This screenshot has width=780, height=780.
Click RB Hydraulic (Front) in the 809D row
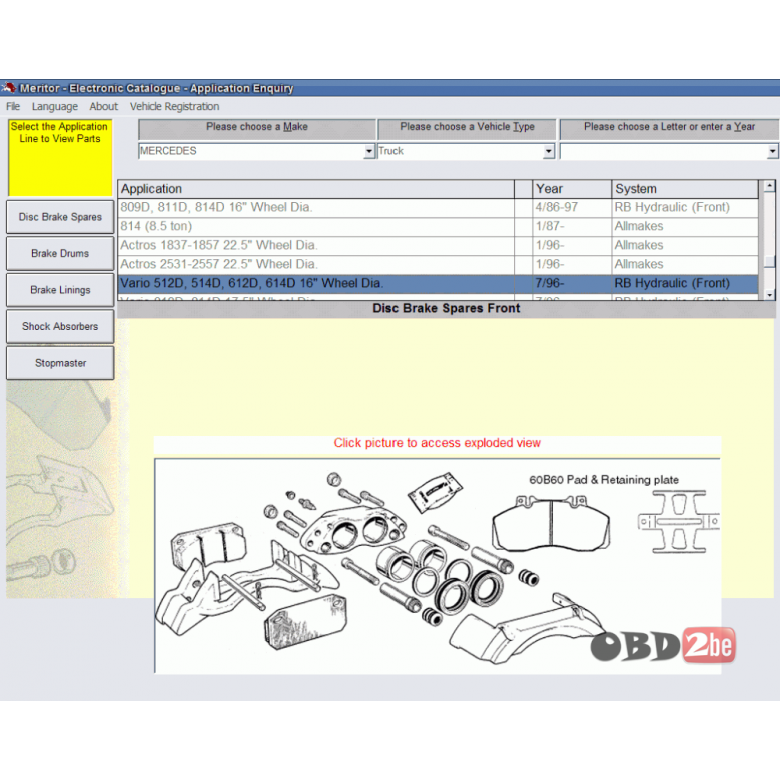684,207
